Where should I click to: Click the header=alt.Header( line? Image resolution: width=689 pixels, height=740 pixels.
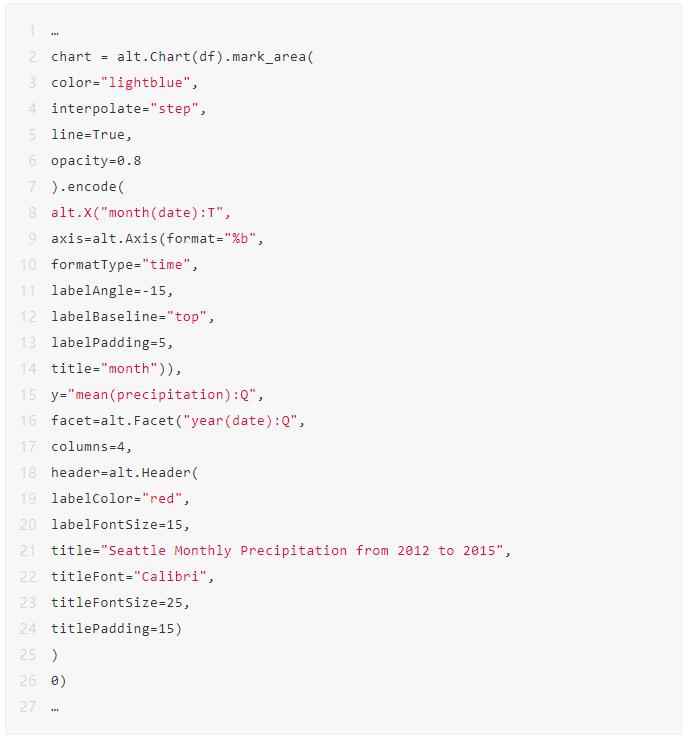[125, 472]
